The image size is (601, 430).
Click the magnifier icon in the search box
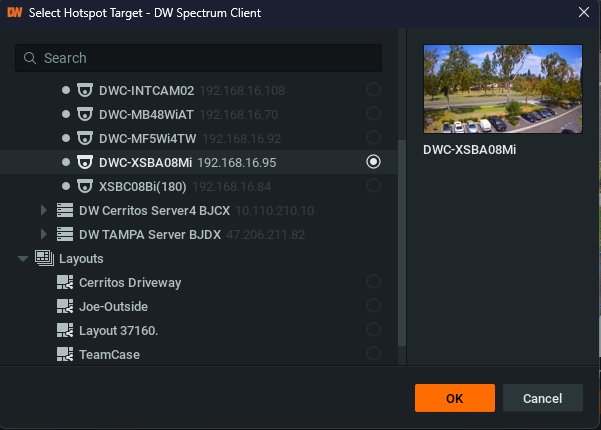(30, 58)
